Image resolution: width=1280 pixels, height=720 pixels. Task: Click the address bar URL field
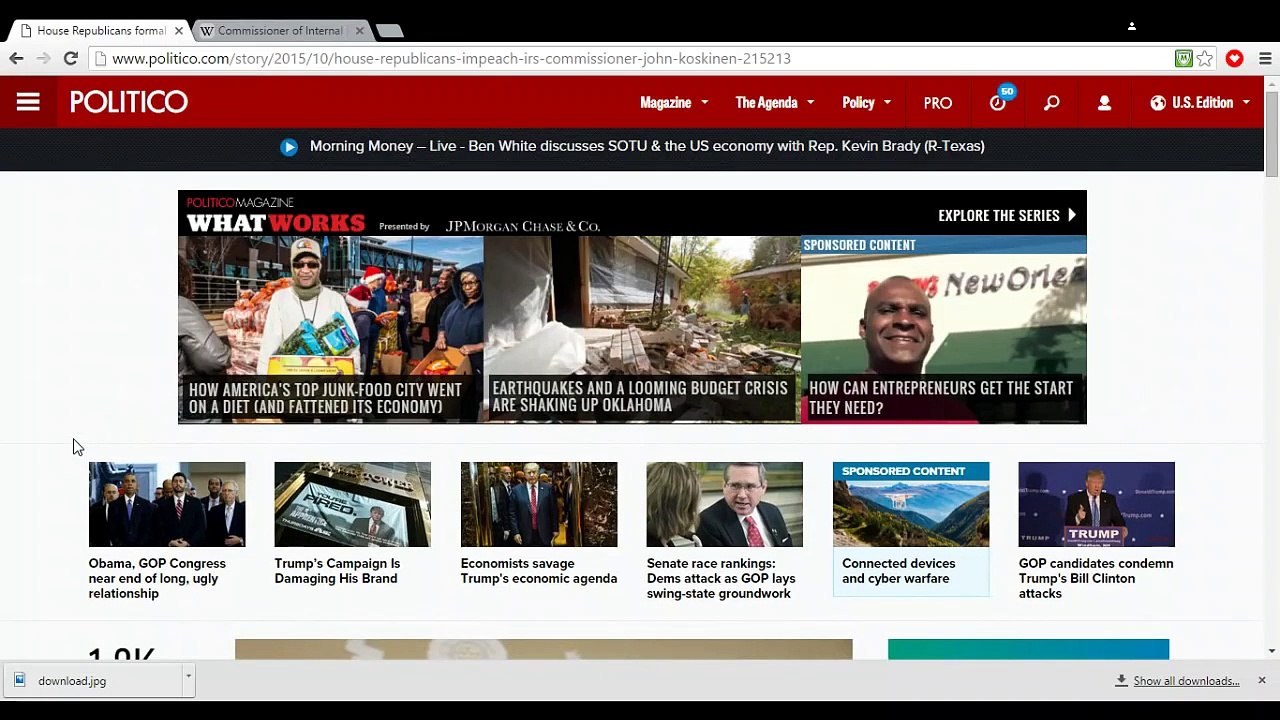pyautogui.click(x=640, y=59)
